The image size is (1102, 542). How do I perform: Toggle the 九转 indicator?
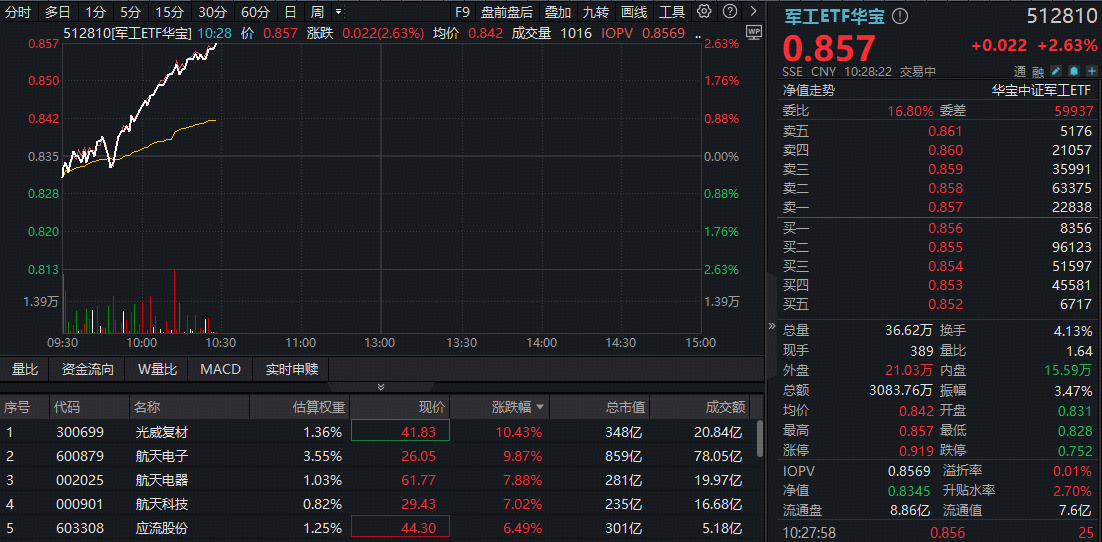coord(595,12)
